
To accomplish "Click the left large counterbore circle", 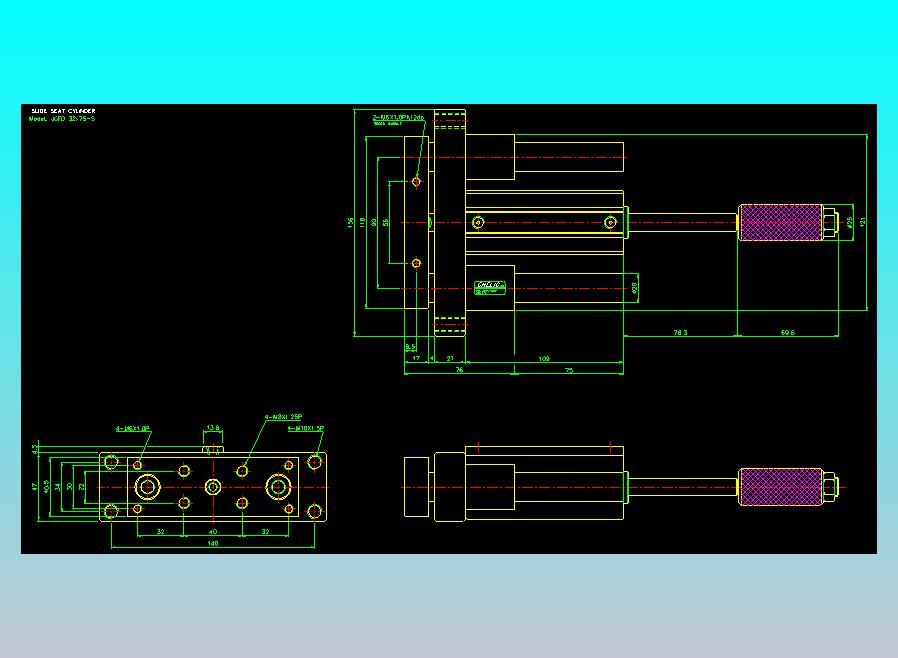I will pyautogui.click(x=148, y=487).
